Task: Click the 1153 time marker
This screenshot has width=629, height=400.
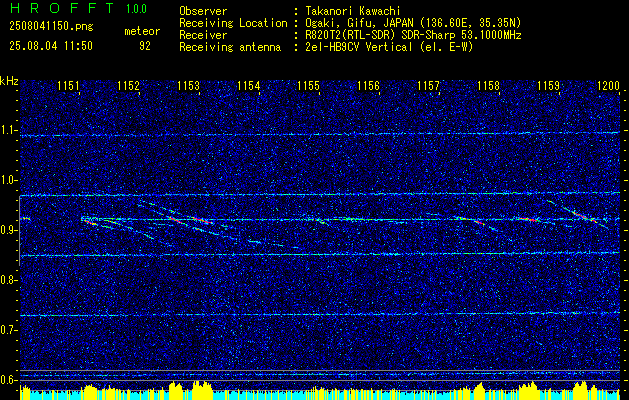Action: coord(189,86)
